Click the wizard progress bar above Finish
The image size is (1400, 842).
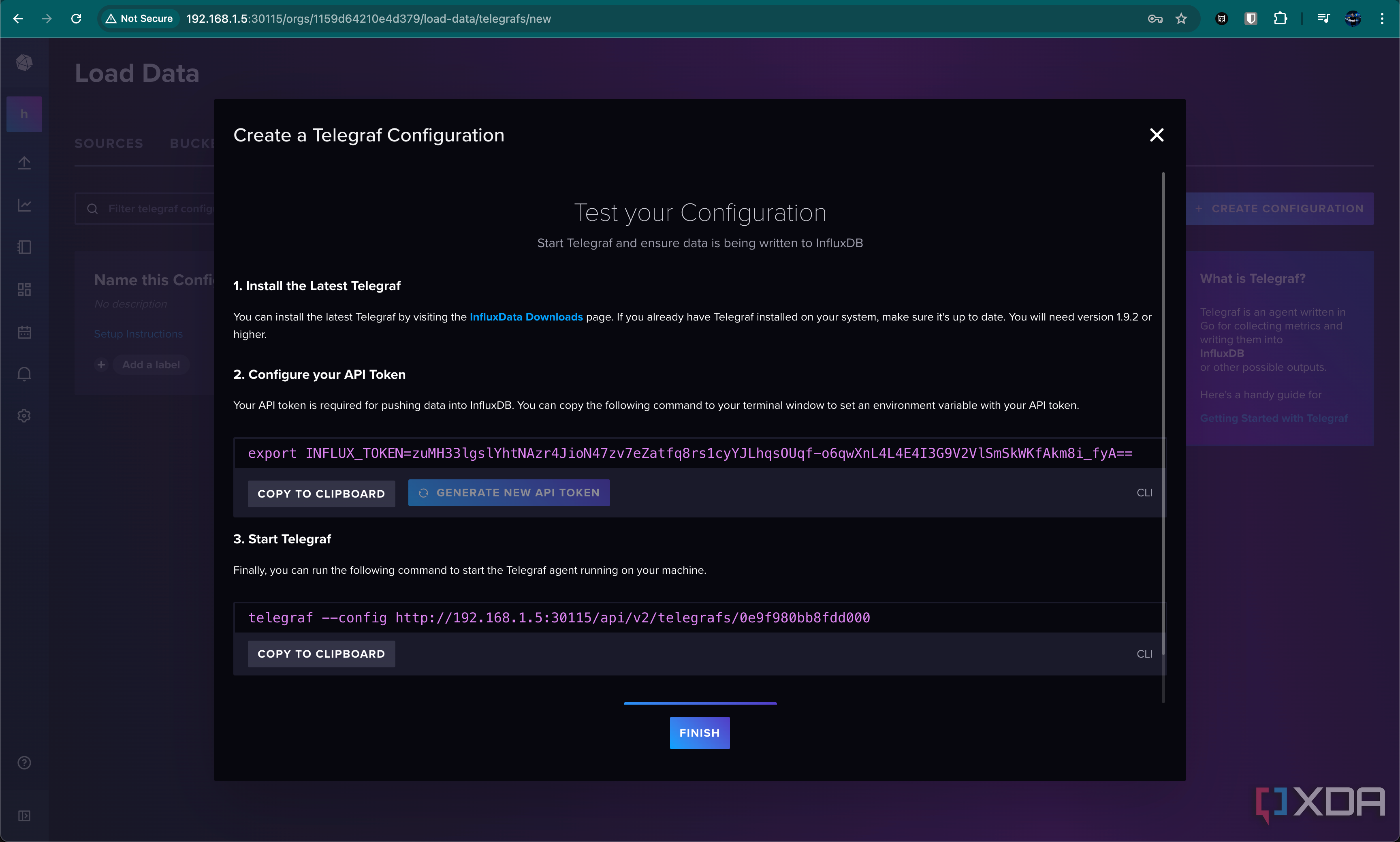click(x=700, y=703)
